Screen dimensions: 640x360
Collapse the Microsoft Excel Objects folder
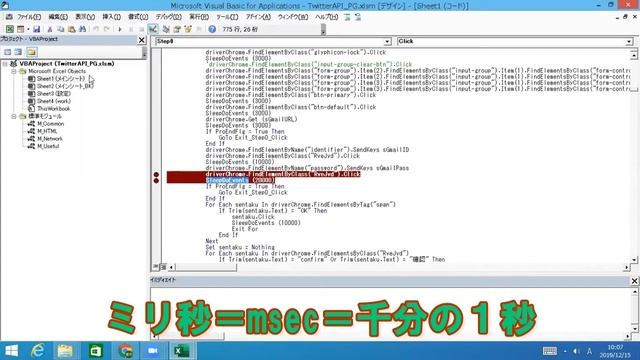coord(14,71)
